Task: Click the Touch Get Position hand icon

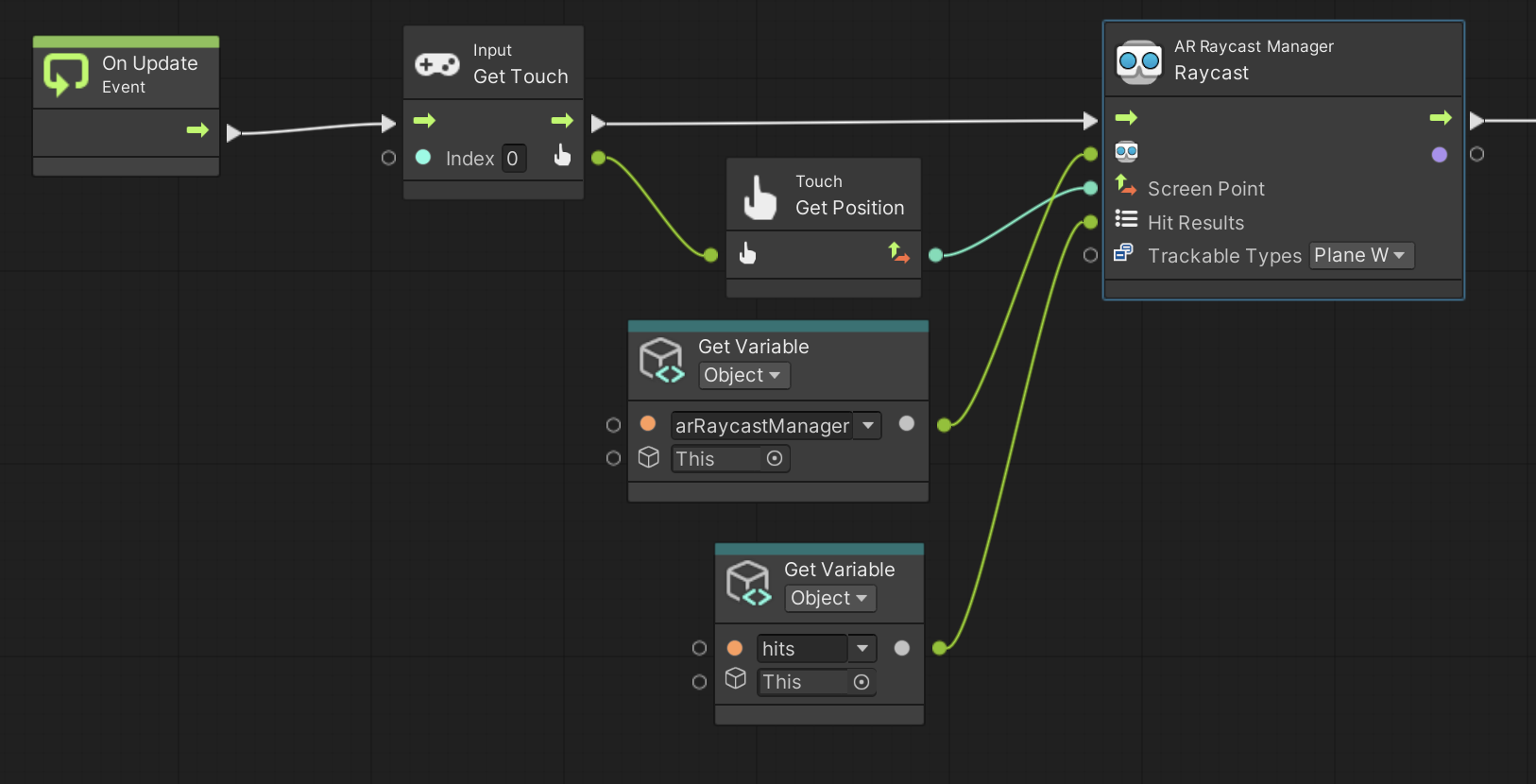Action: coord(759,197)
